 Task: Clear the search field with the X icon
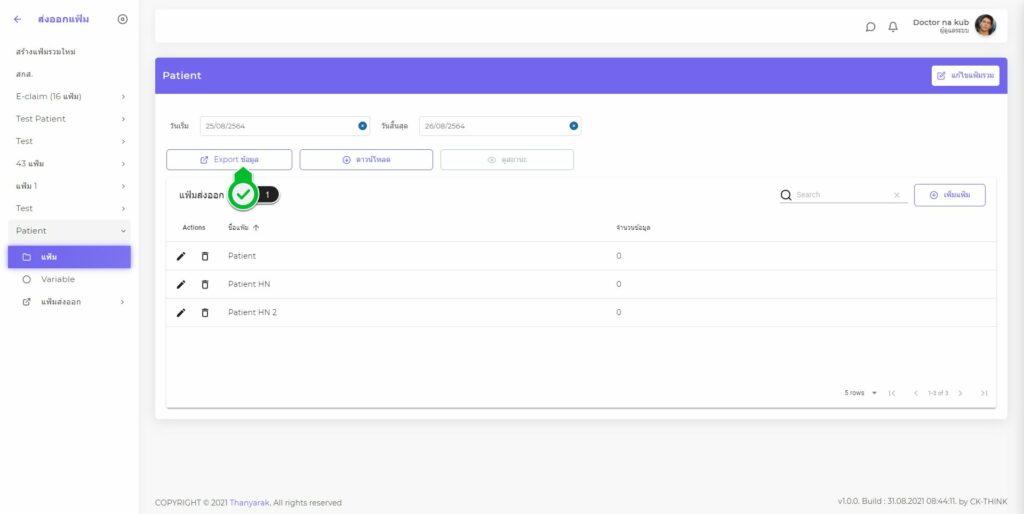pyautogui.click(x=896, y=195)
